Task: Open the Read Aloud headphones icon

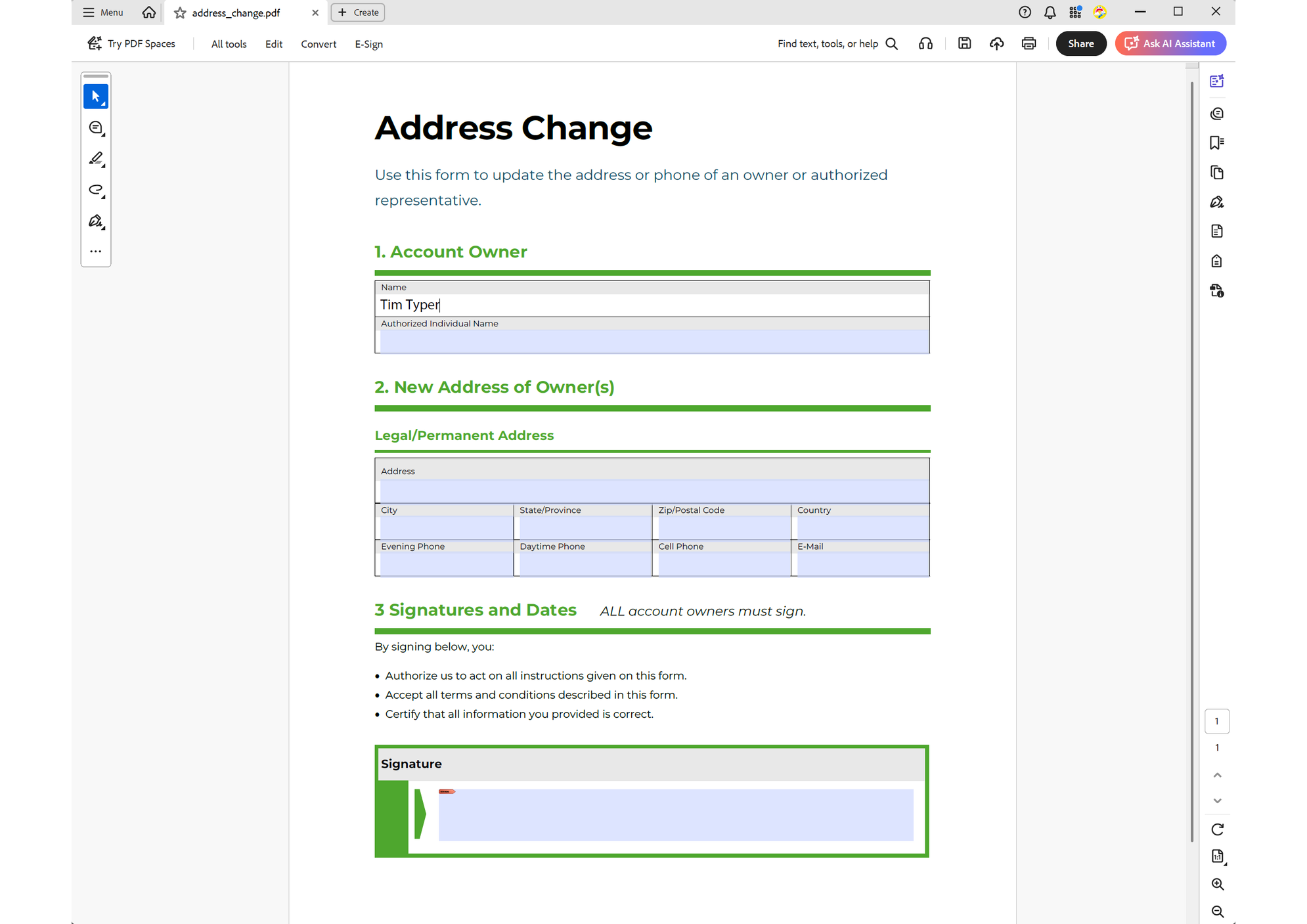Action: tap(925, 44)
